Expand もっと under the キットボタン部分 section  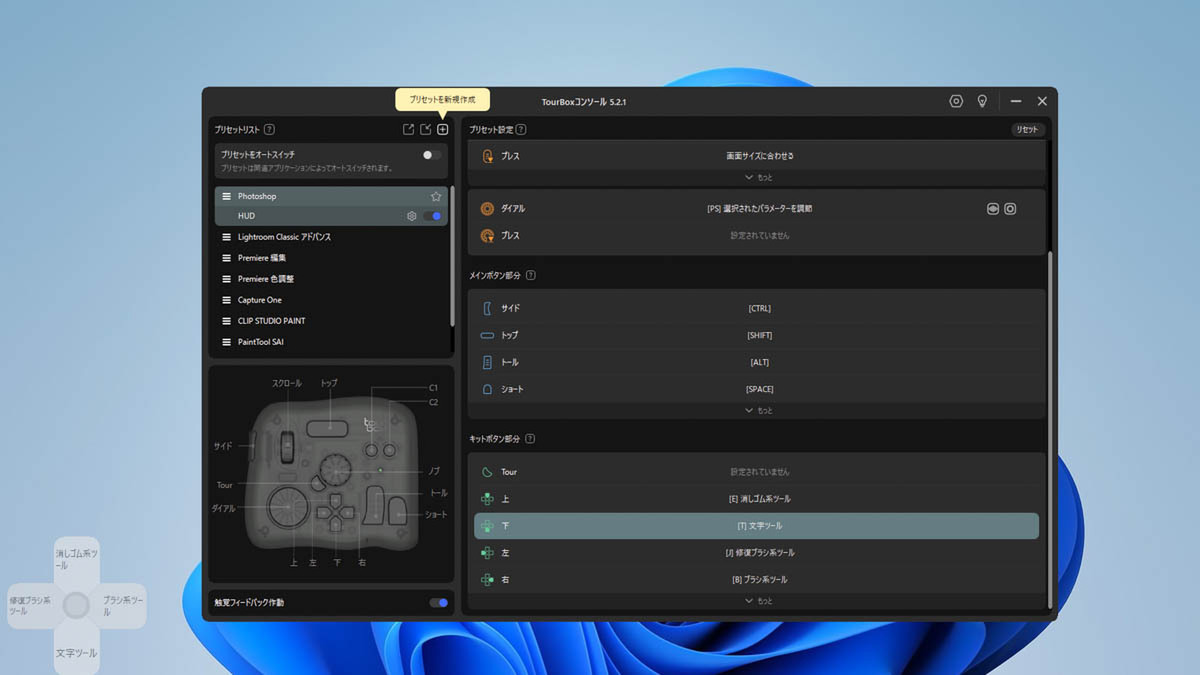tap(758, 601)
